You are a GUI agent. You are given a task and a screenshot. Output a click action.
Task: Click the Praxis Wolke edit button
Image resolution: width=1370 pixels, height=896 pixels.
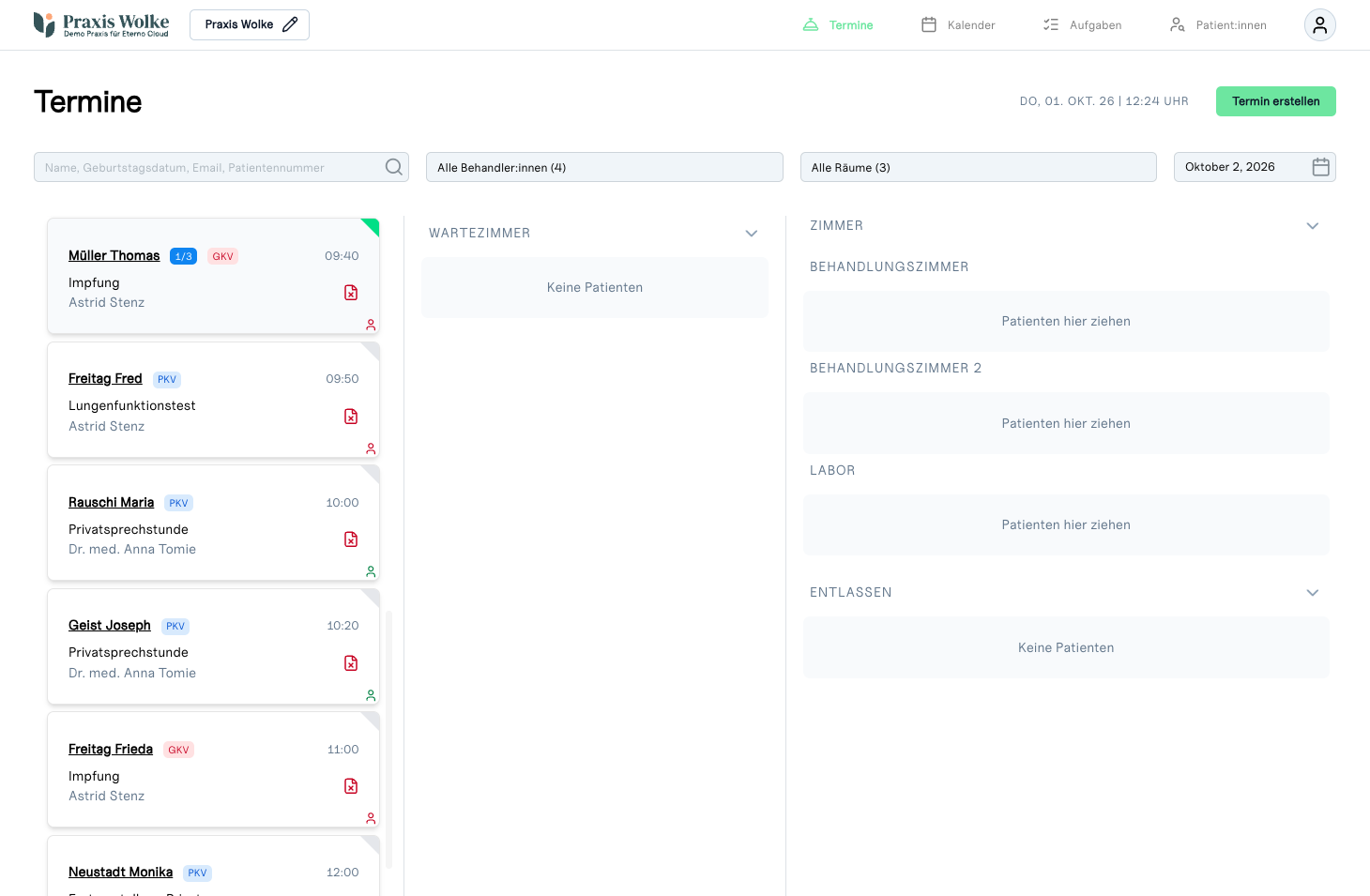pyautogui.click(x=250, y=24)
